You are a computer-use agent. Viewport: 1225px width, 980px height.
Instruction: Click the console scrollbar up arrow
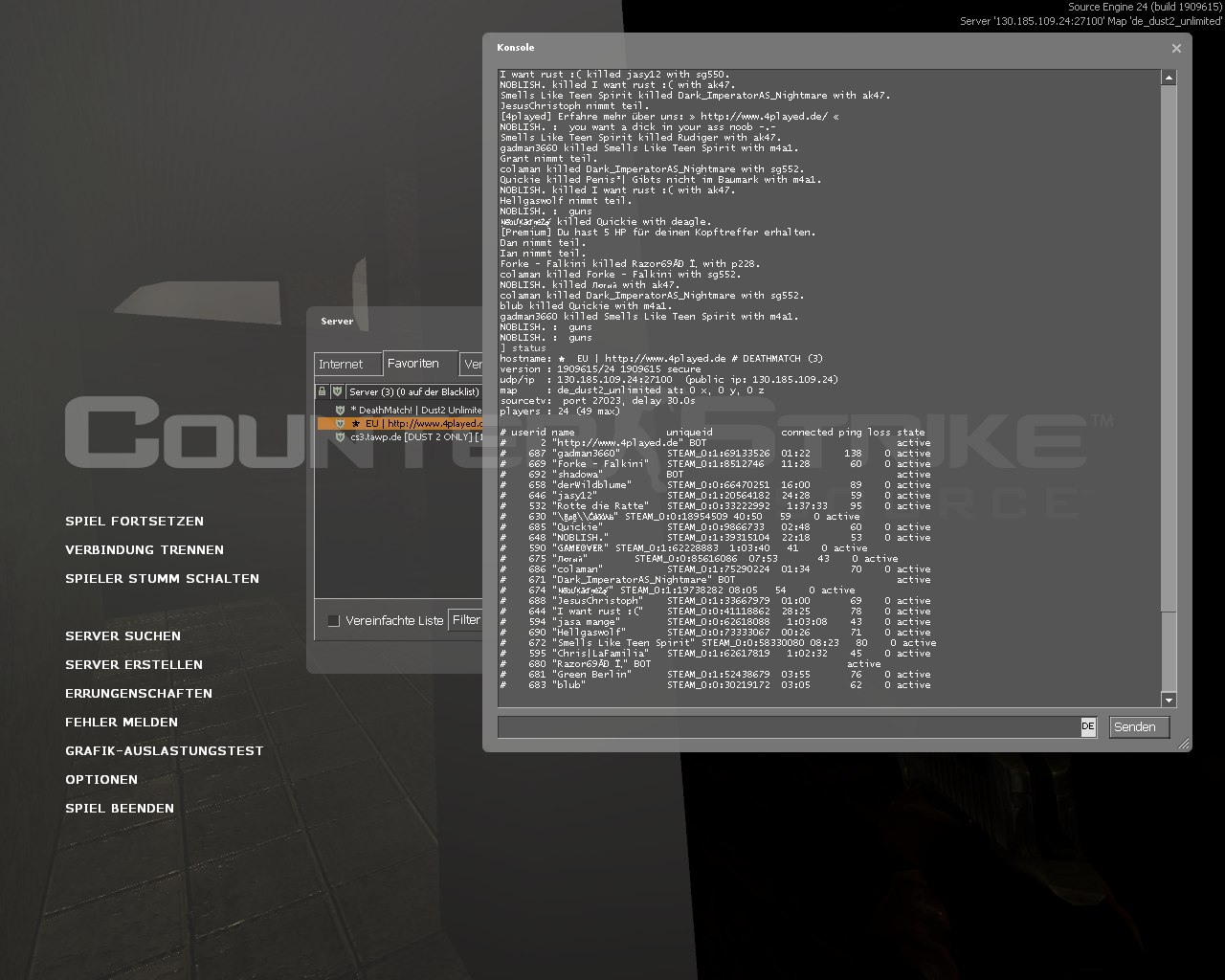click(x=1169, y=77)
